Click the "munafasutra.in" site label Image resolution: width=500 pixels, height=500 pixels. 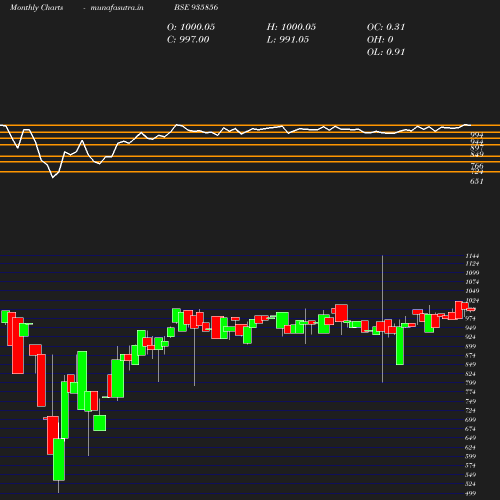click(117, 7)
